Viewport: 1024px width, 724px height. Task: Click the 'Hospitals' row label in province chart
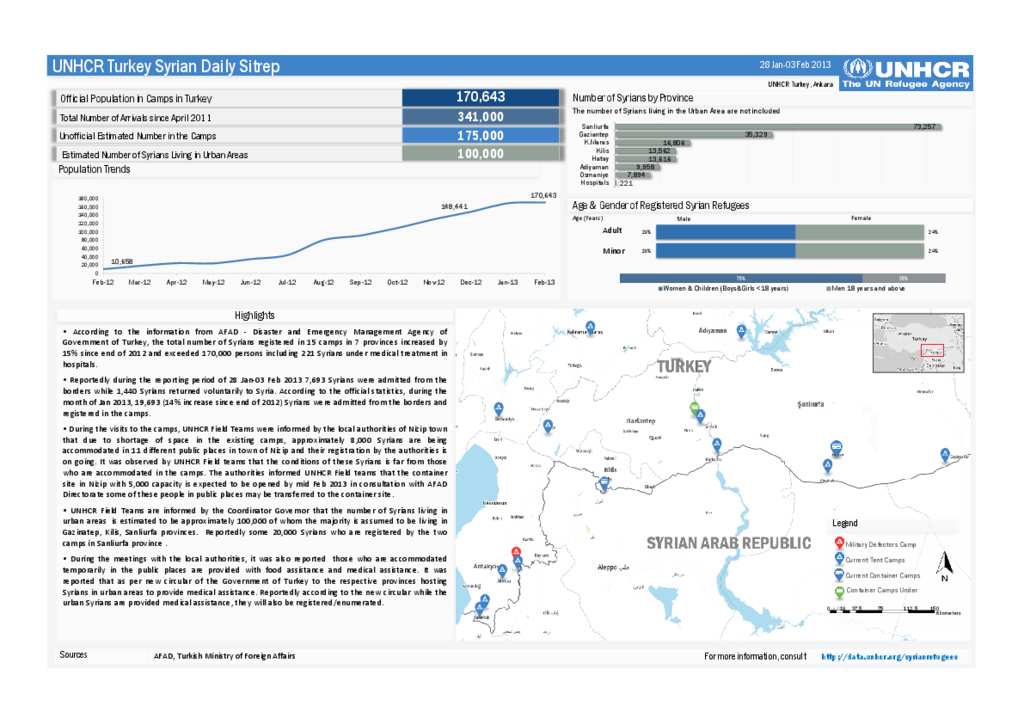pos(594,183)
